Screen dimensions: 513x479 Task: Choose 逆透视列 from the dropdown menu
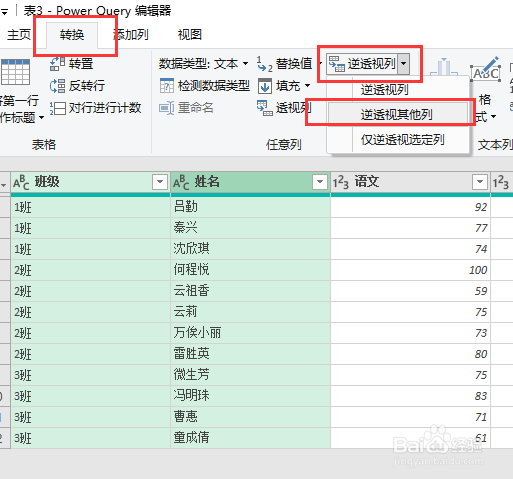(384, 89)
